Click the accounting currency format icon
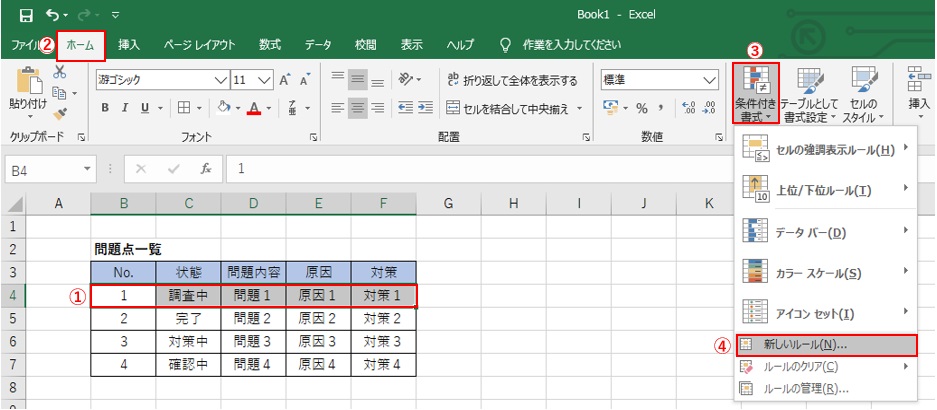The width and height of the screenshot is (937, 410). [610, 108]
